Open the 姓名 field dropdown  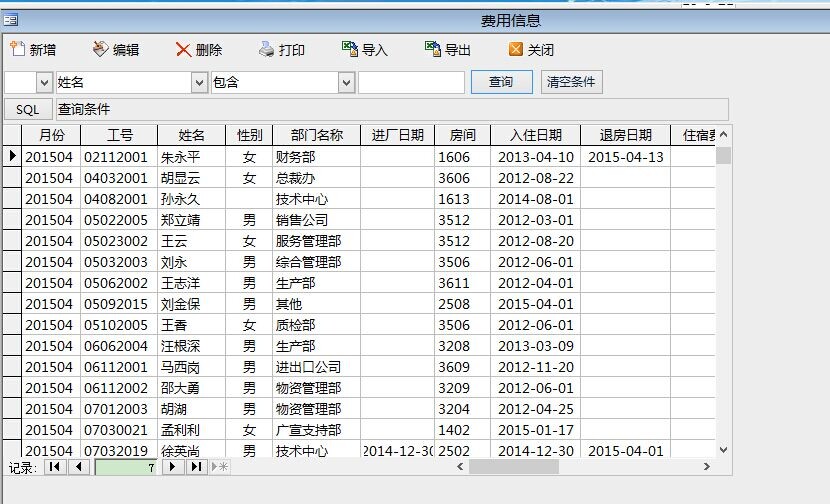click(x=199, y=82)
